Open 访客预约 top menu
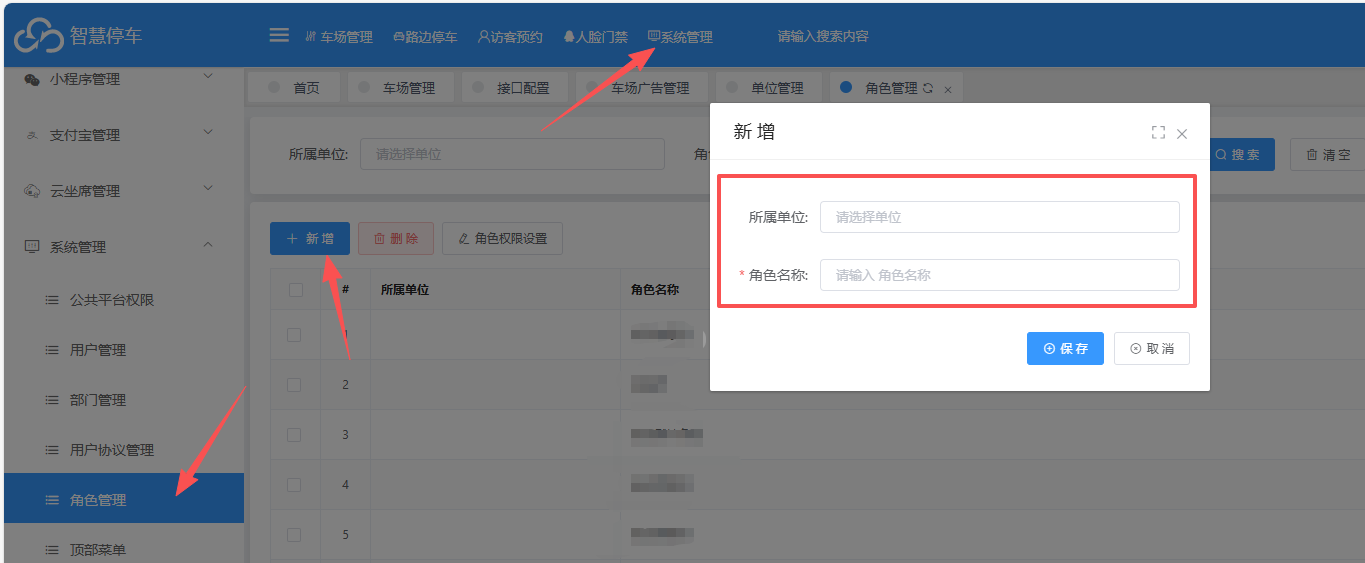1365x563 pixels. coord(510,37)
